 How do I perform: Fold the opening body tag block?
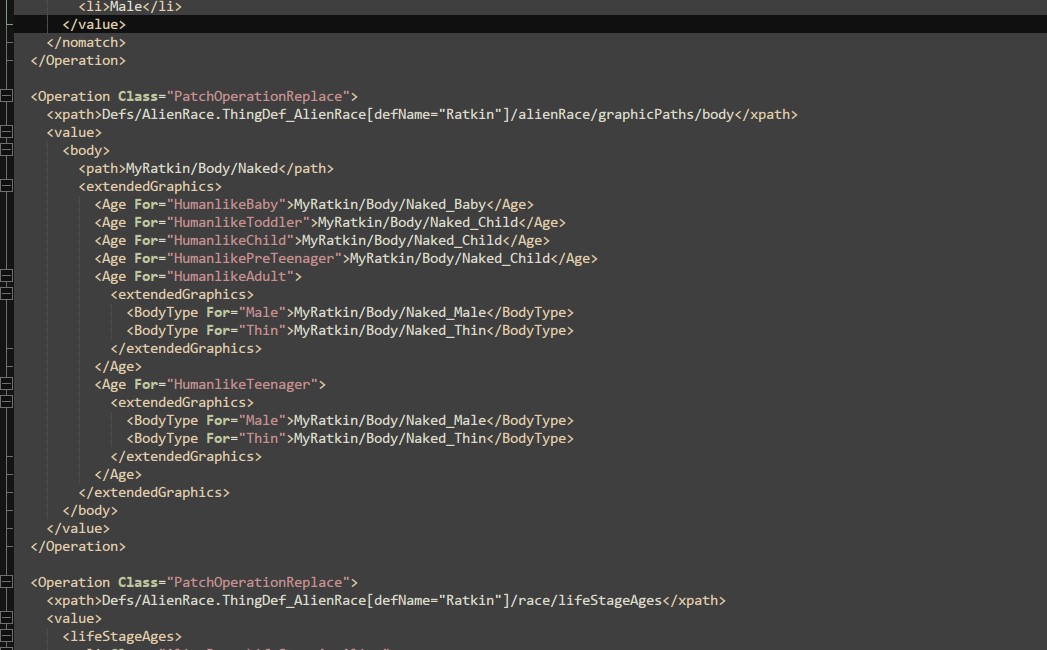coord(6,150)
